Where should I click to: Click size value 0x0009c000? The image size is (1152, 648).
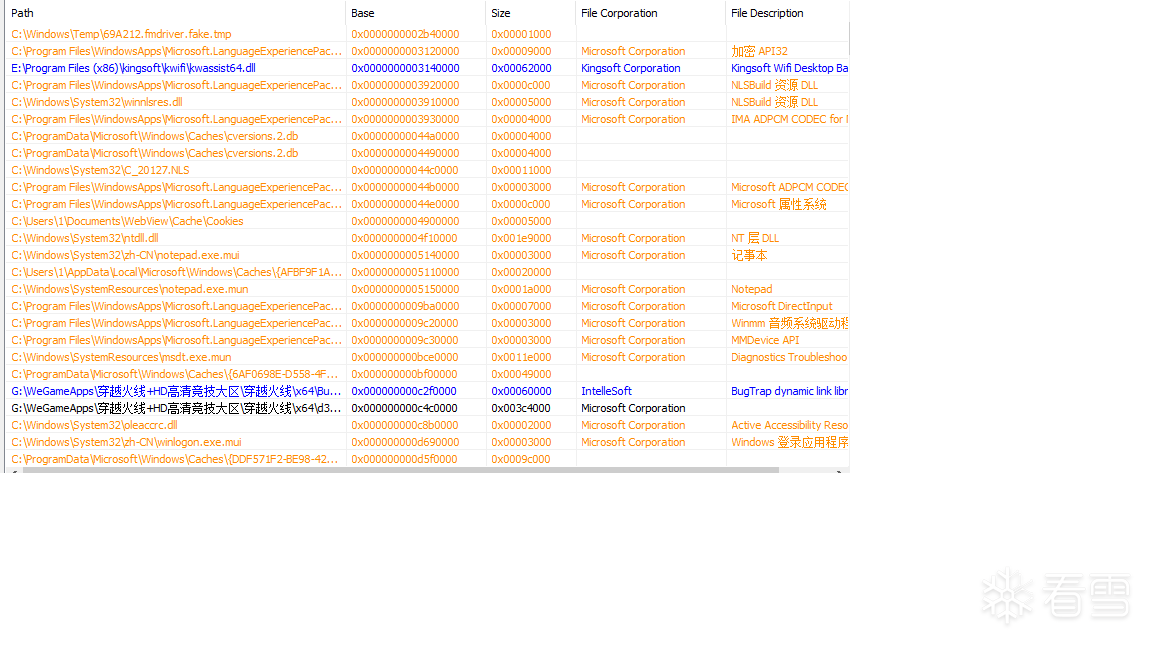click(x=521, y=459)
